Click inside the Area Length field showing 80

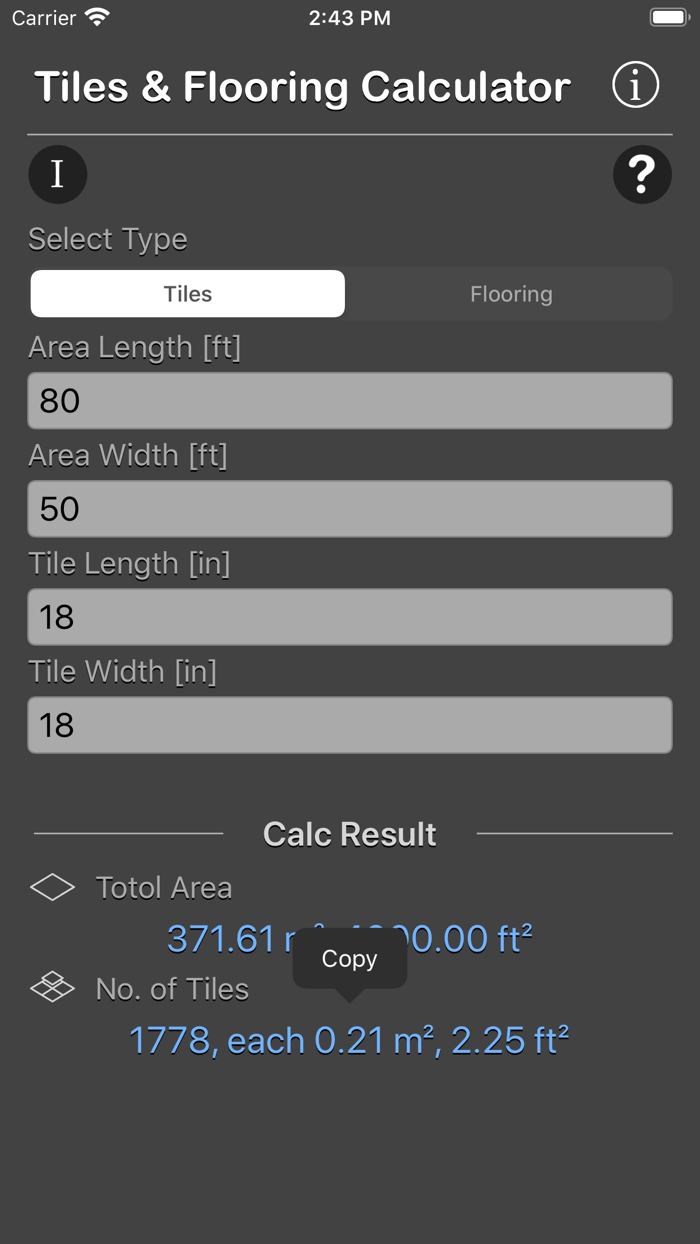click(350, 400)
